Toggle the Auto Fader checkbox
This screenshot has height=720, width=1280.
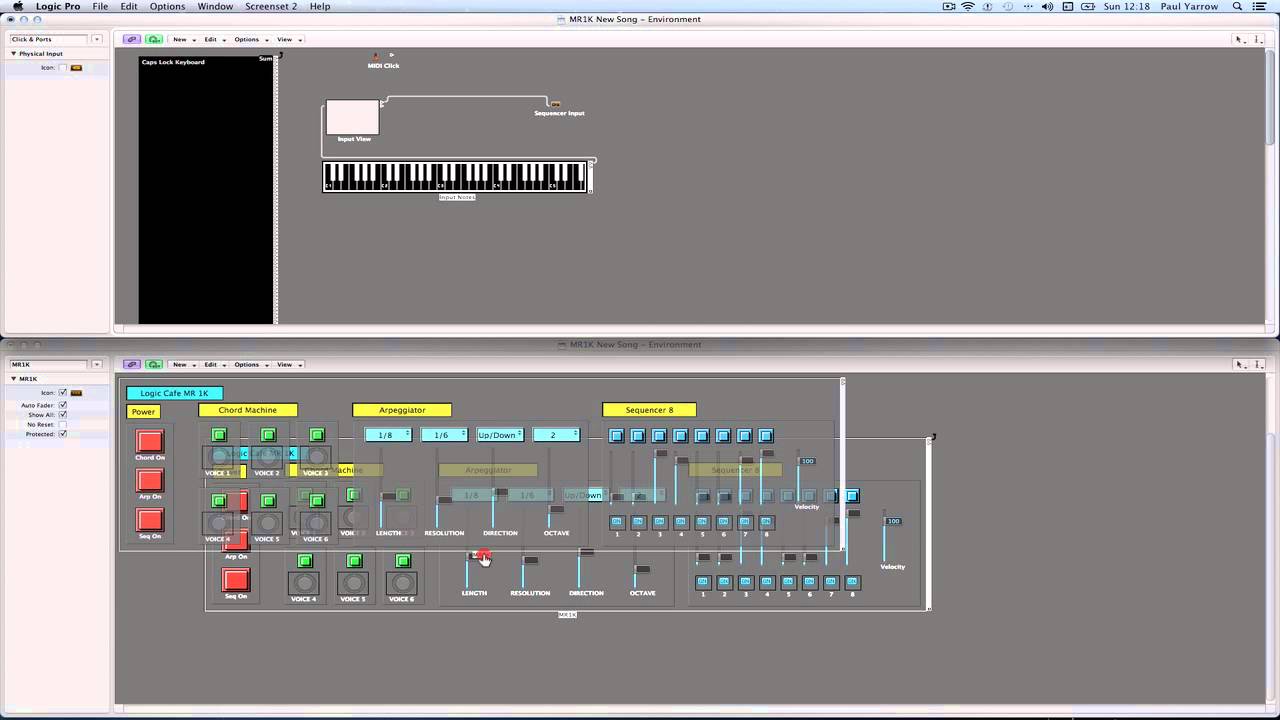click(x=63, y=405)
